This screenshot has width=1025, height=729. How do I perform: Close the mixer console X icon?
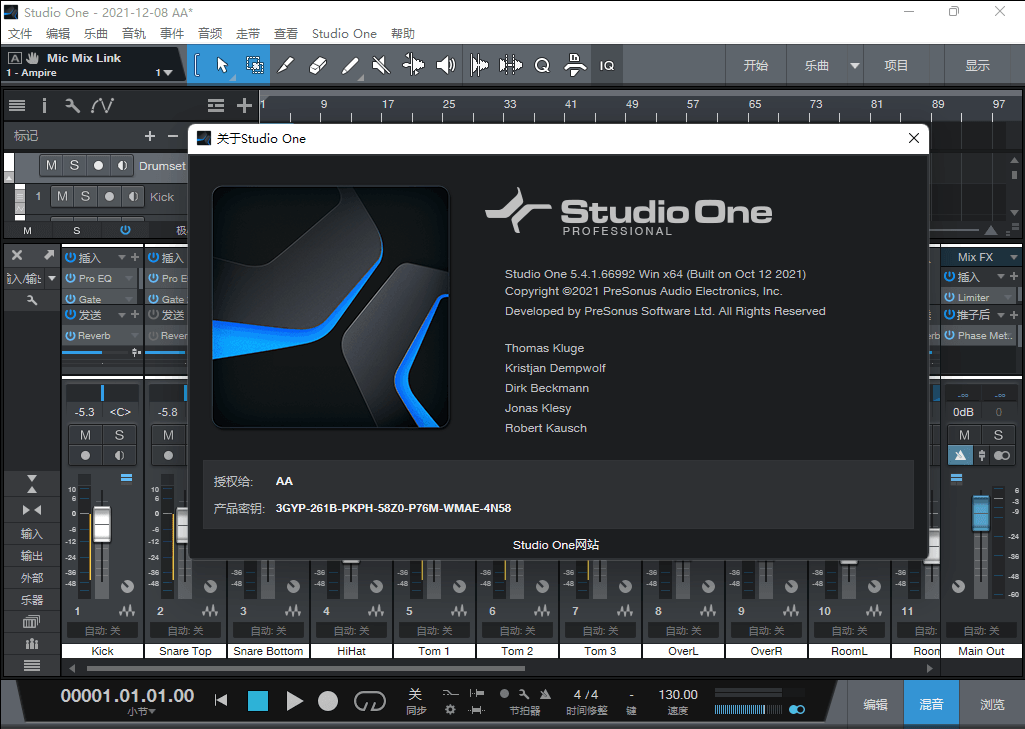pyautogui.click(x=17, y=255)
